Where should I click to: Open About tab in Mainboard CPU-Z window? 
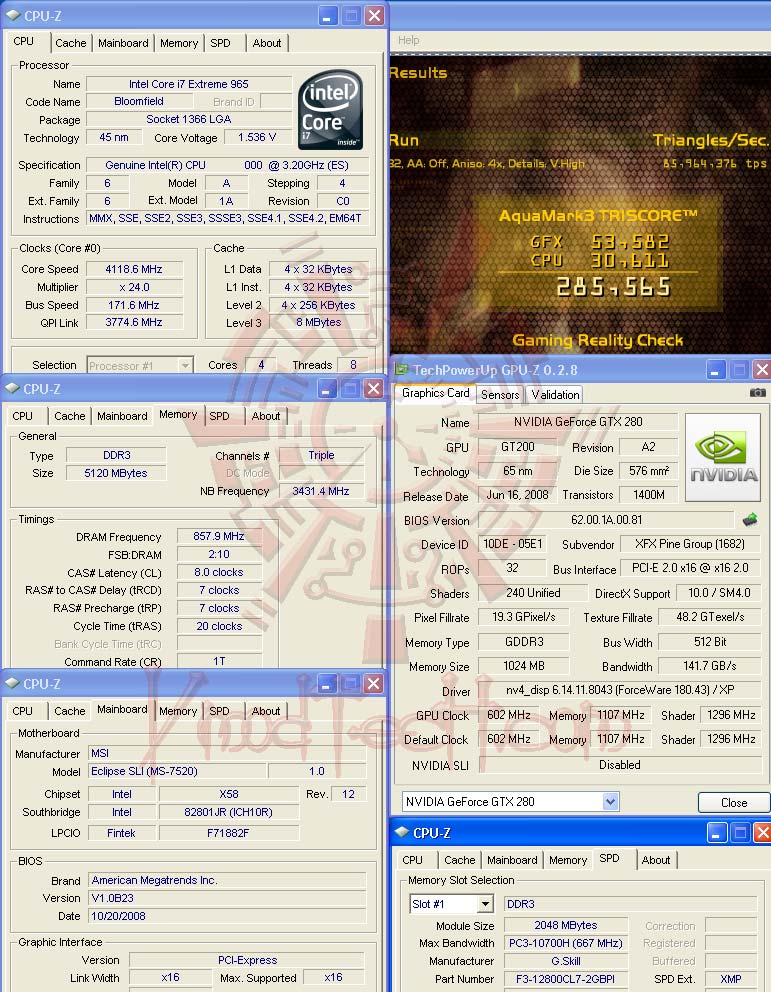[x=266, y=711]
